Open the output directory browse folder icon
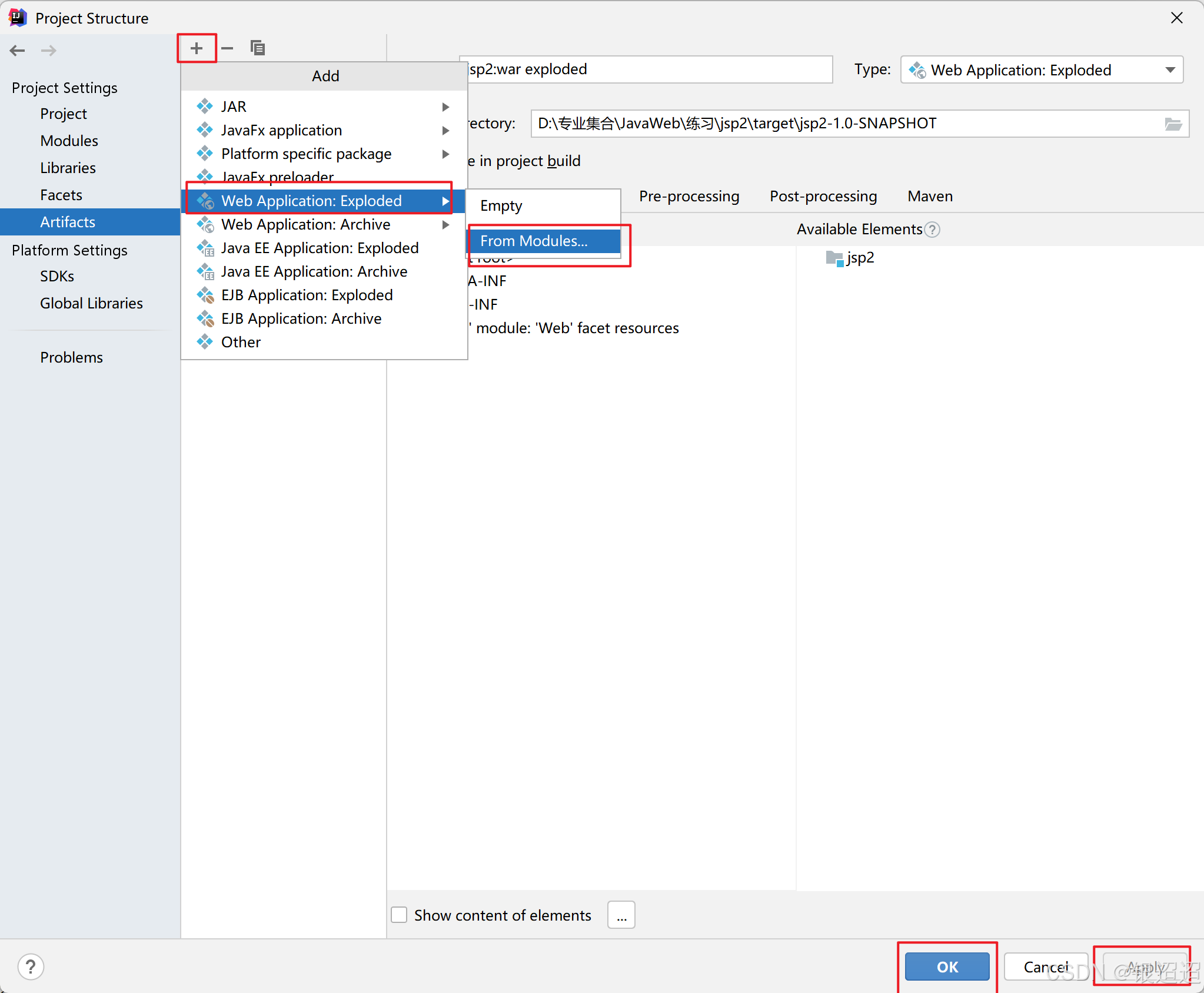 point(1173,124)
